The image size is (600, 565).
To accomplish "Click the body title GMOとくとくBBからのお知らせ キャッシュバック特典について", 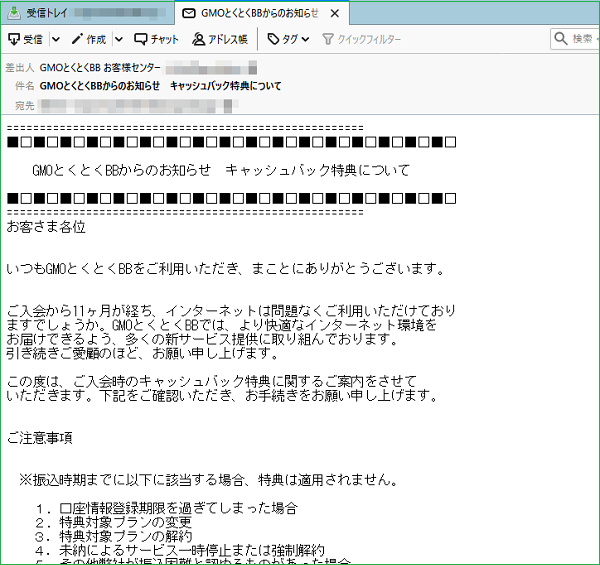I will tap(221, 170).
